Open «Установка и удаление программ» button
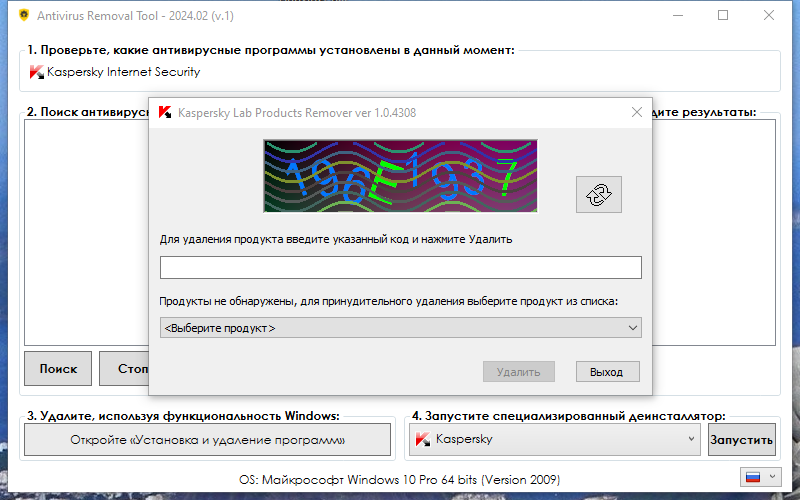The height and width of the screenshot is (500, 800). [x=208, y=439]
